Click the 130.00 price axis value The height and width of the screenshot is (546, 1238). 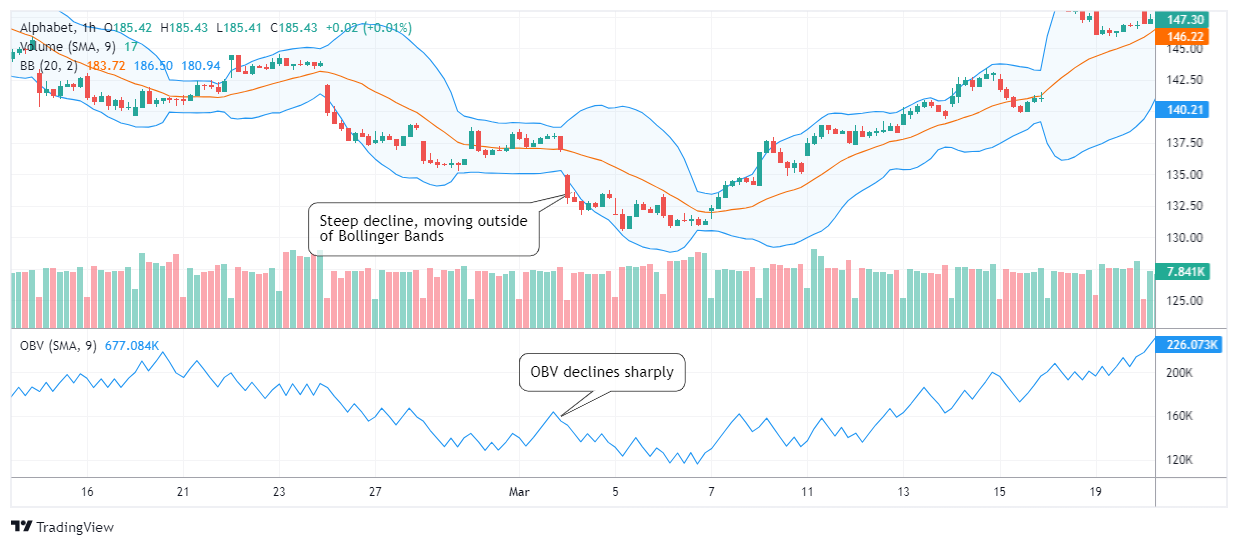(1183, 238)
